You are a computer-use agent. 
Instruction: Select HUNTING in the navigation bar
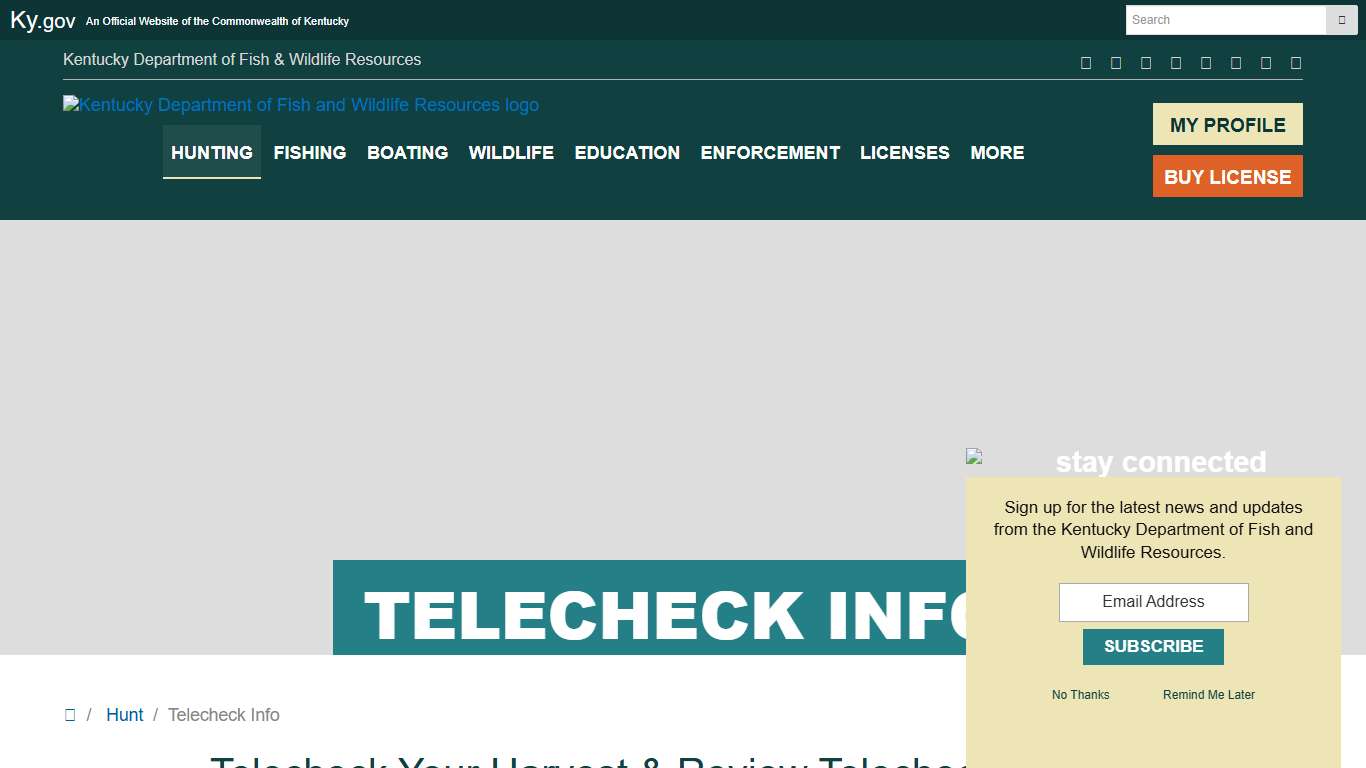[x=211, y=152]
